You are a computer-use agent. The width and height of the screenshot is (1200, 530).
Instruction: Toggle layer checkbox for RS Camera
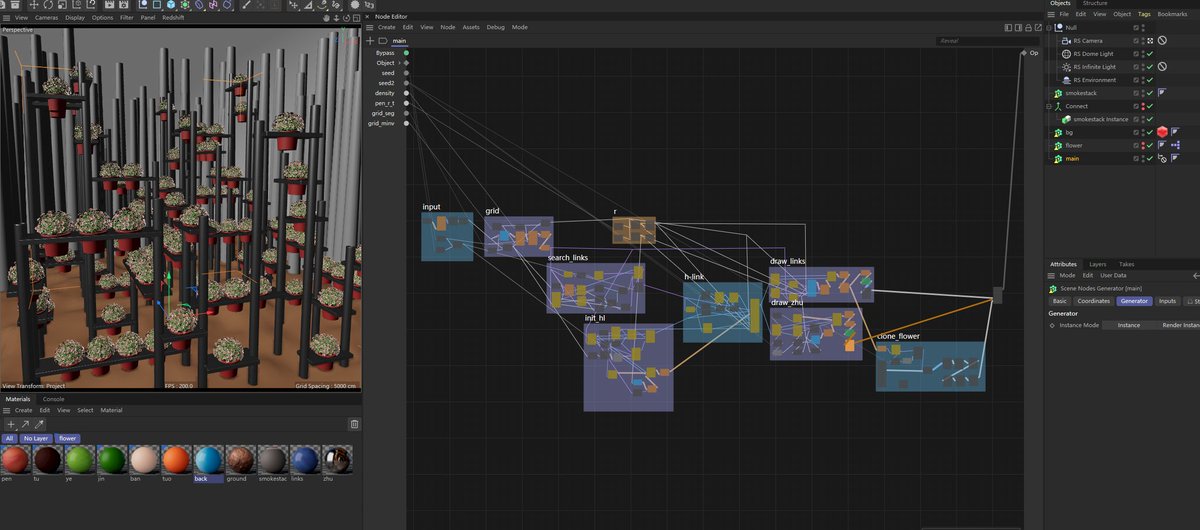click(x=1136, y=41)
